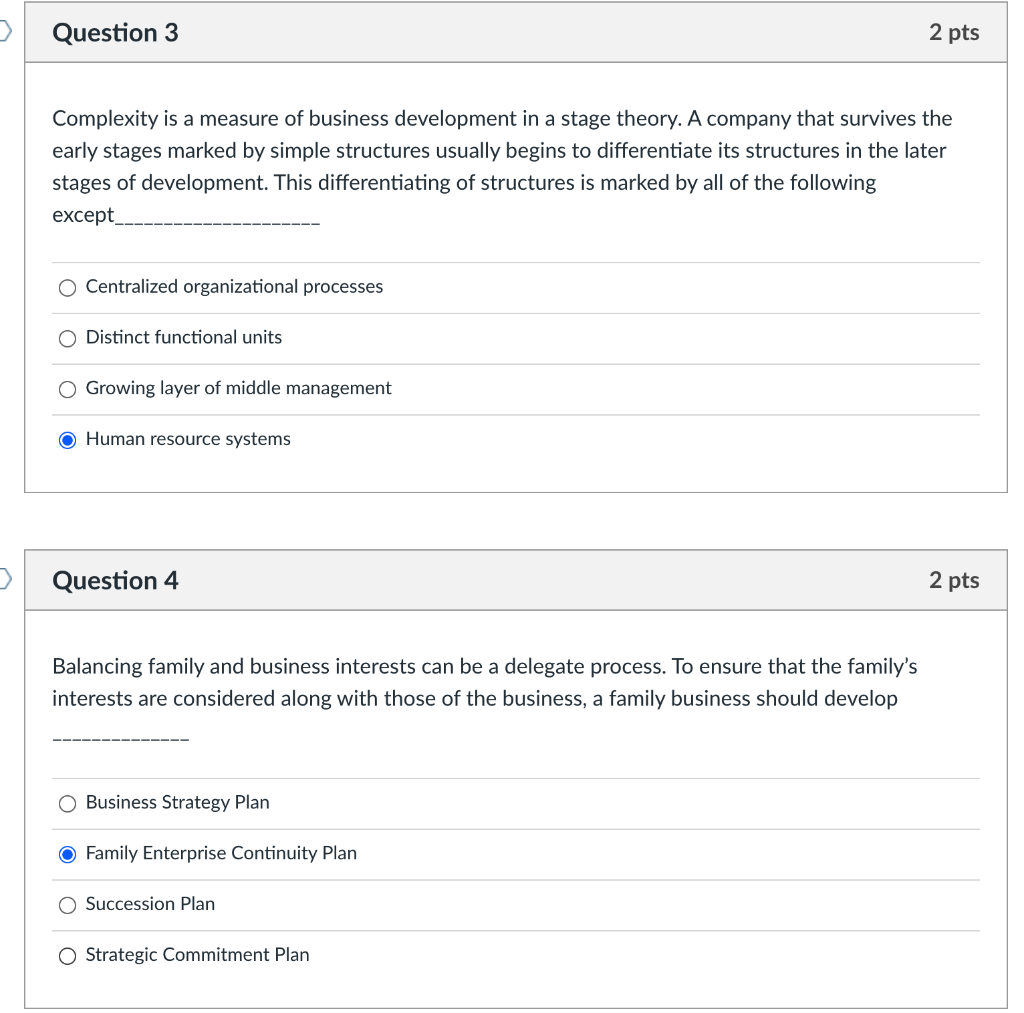Click the "Distinct functional units" answer text
This screenshot has width=1024, height=1013.
[183, 338]
